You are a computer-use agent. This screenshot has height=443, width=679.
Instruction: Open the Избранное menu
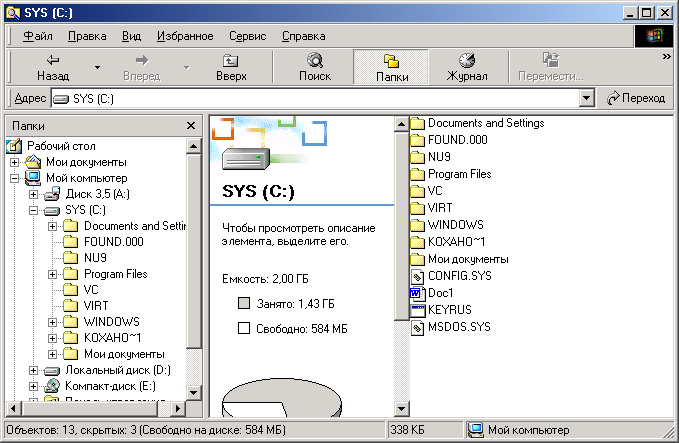point(185,36)
